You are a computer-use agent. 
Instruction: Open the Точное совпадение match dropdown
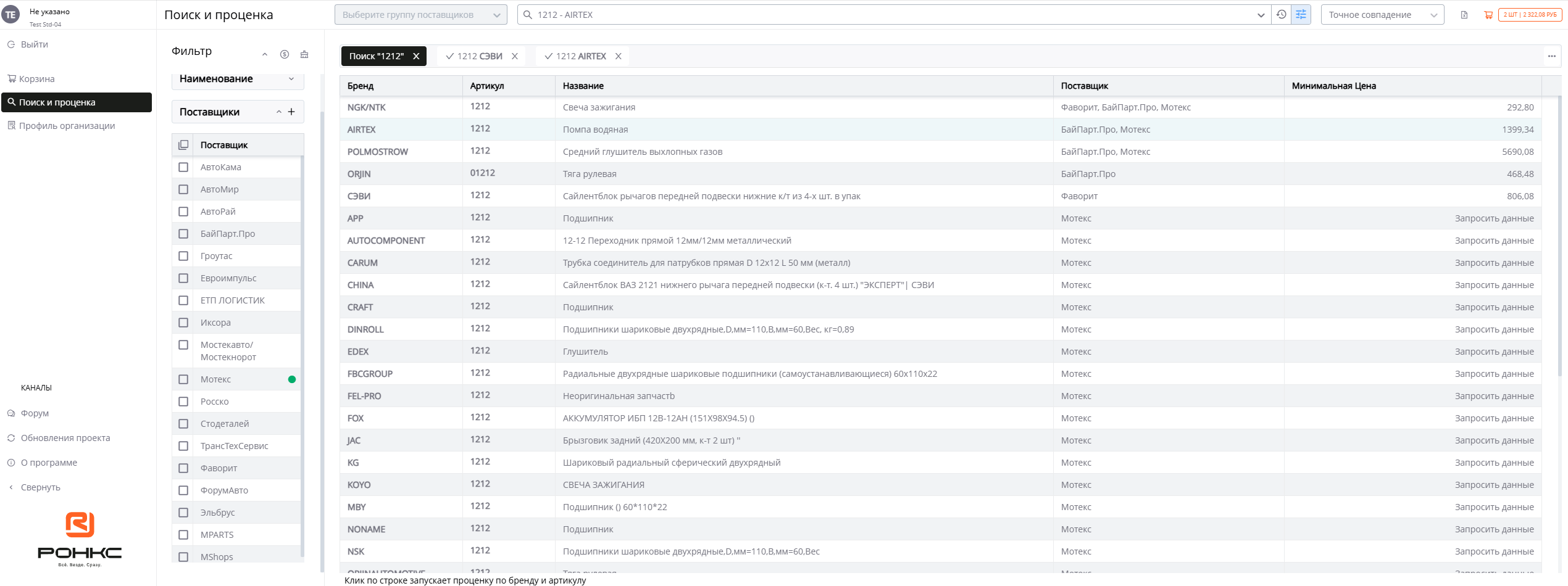pyautogui.click(x=1382, y=15)
